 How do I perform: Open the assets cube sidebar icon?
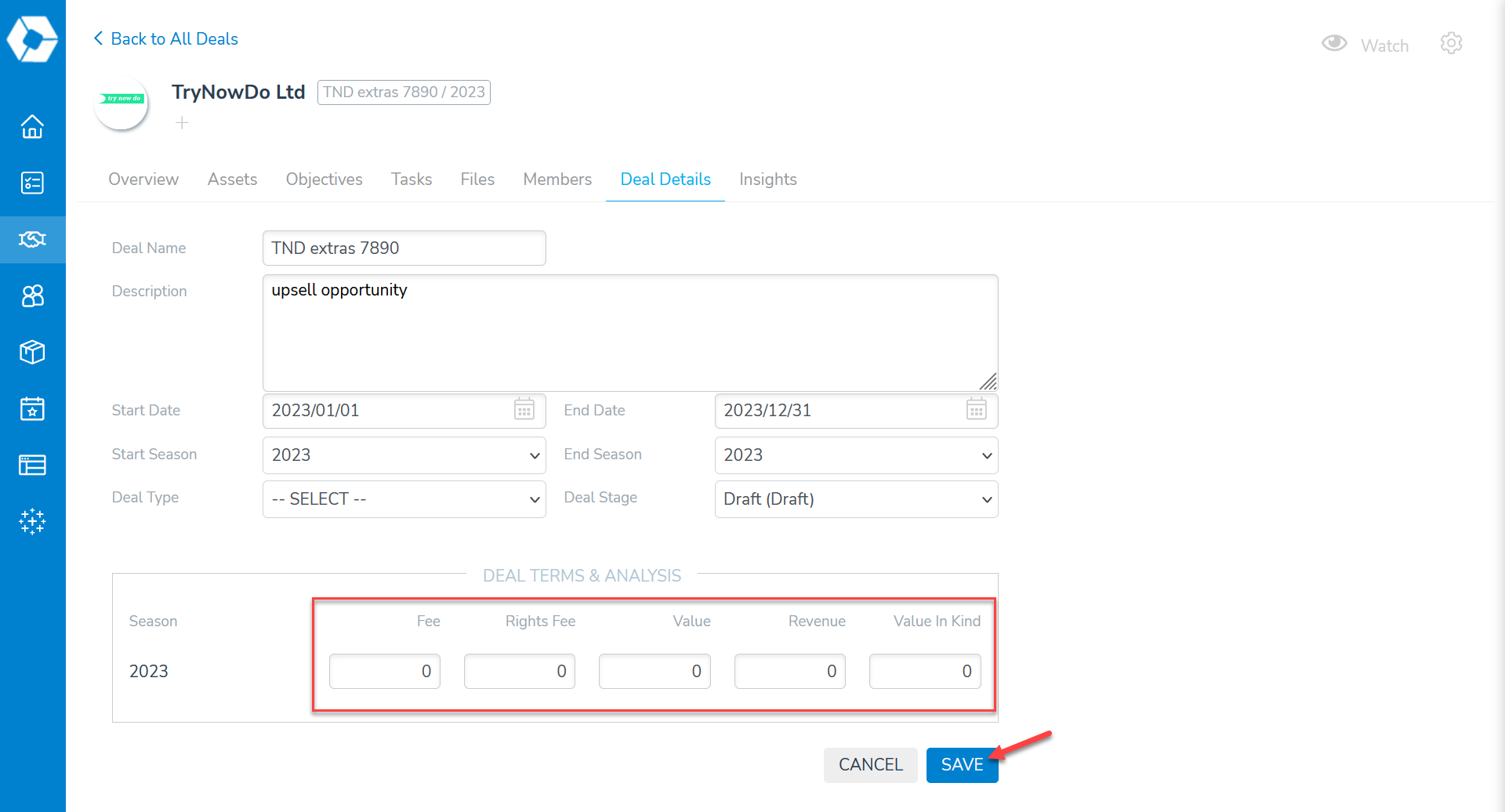click(x=32, y=352)
